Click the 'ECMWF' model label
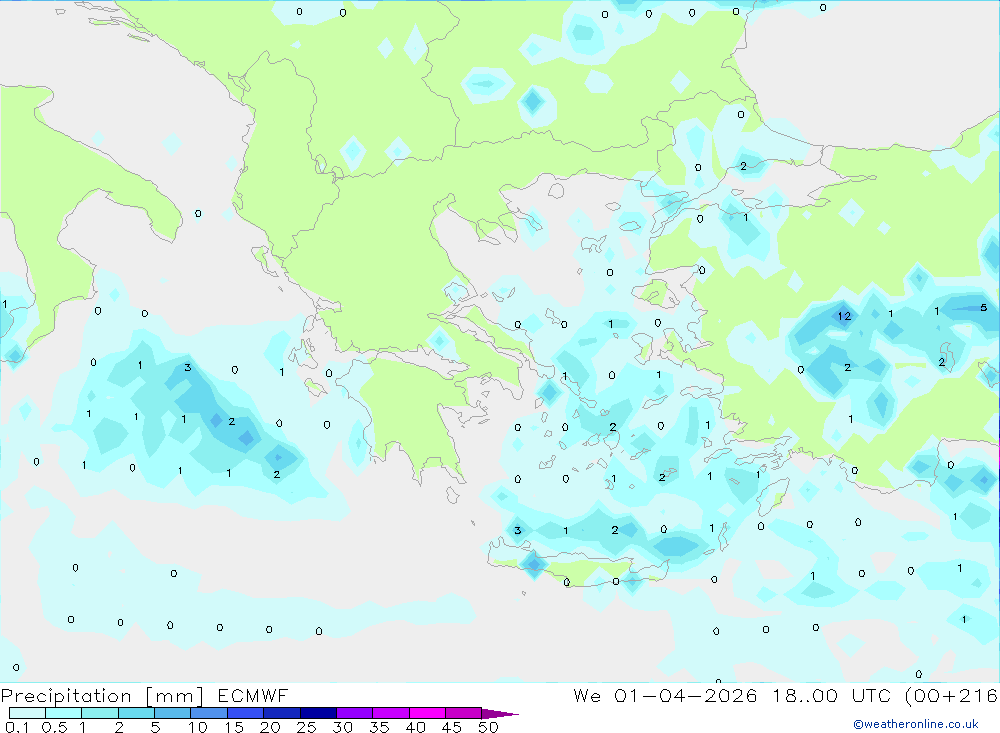 253,695
